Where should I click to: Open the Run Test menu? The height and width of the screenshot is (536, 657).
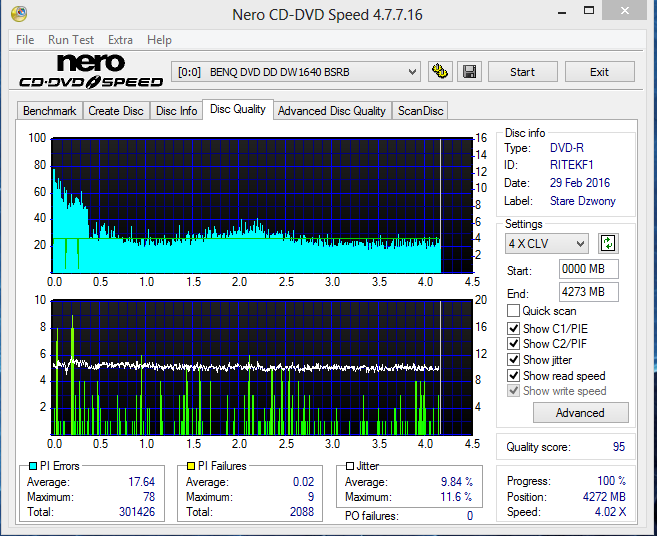click(x=71, y=40)
